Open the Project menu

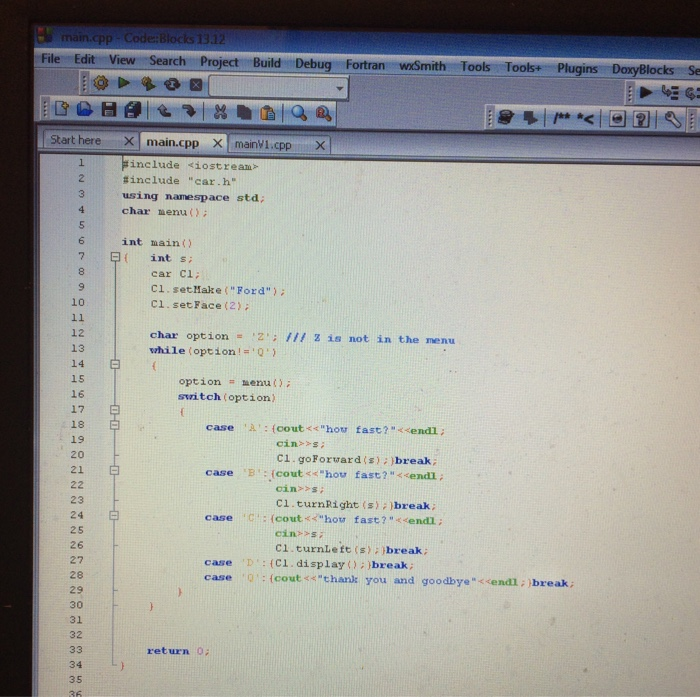point(219,62)
